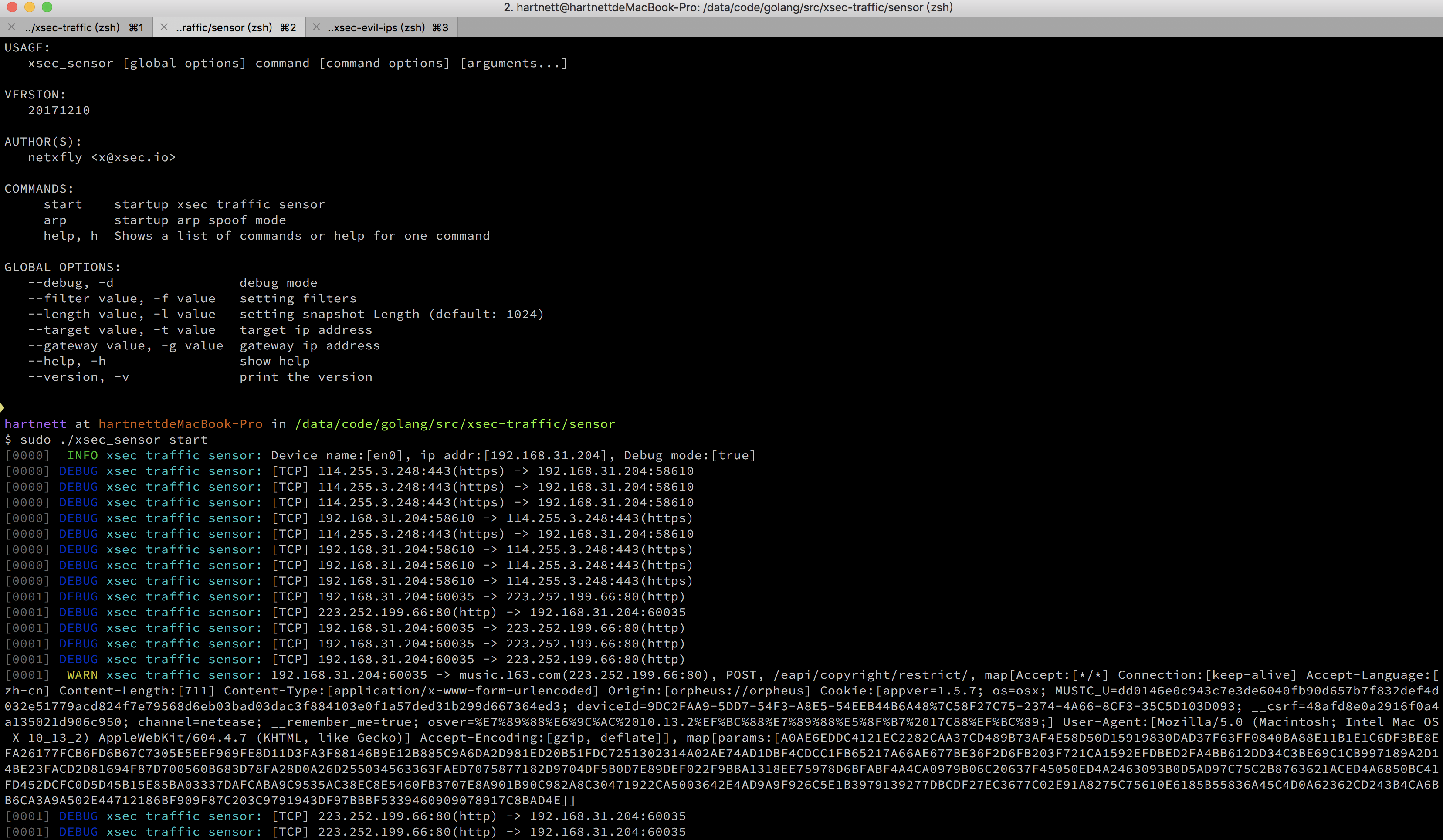The image size is (1443, 840).
Task: Click the yellow WARN log level label
Action: [x=82, y=675]
